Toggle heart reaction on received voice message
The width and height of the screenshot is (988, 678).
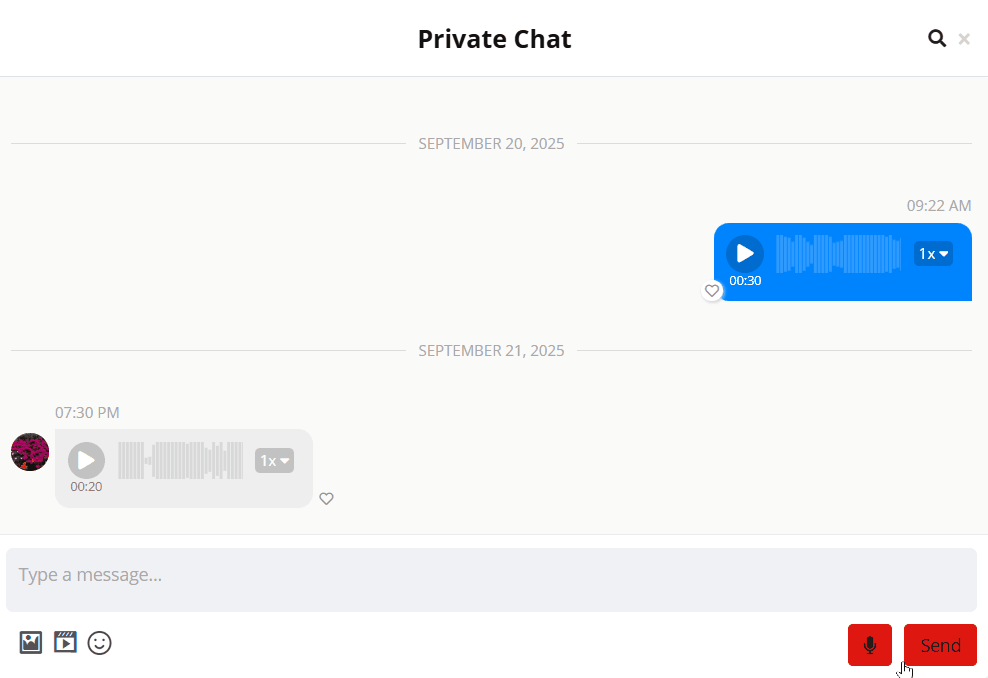point(326,499)
